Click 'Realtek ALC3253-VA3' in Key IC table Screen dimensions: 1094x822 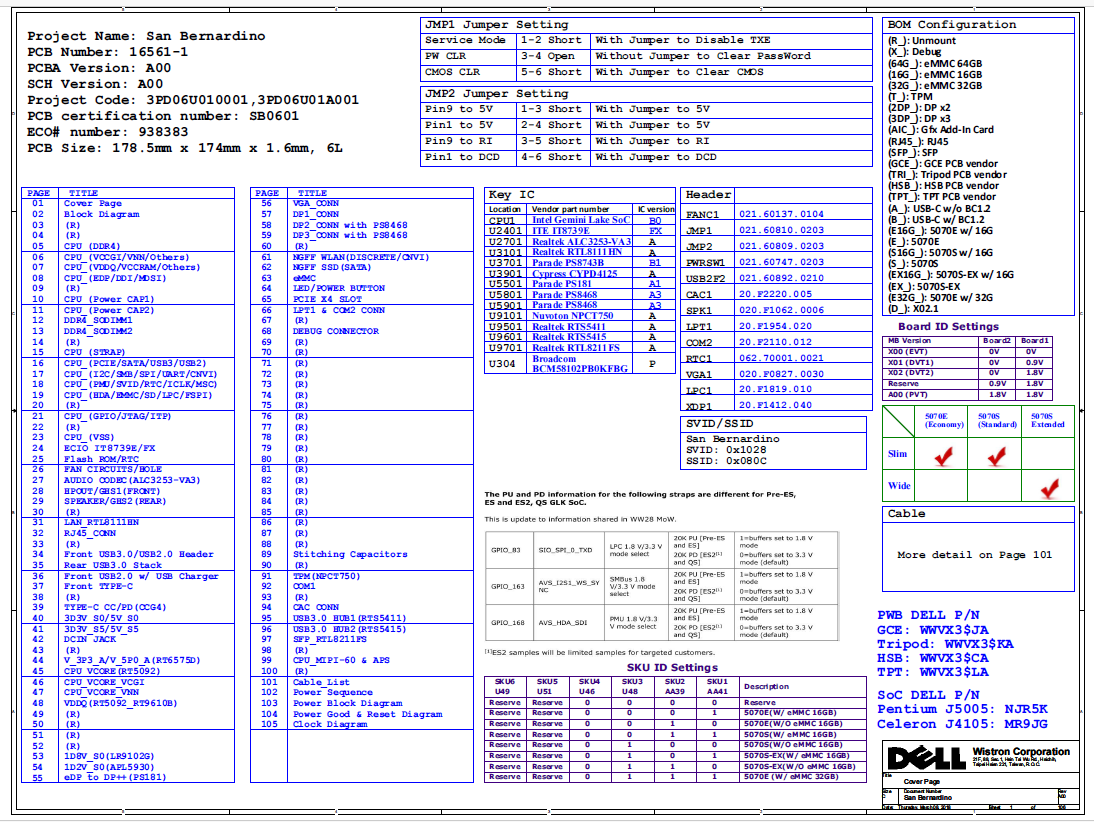581,241
